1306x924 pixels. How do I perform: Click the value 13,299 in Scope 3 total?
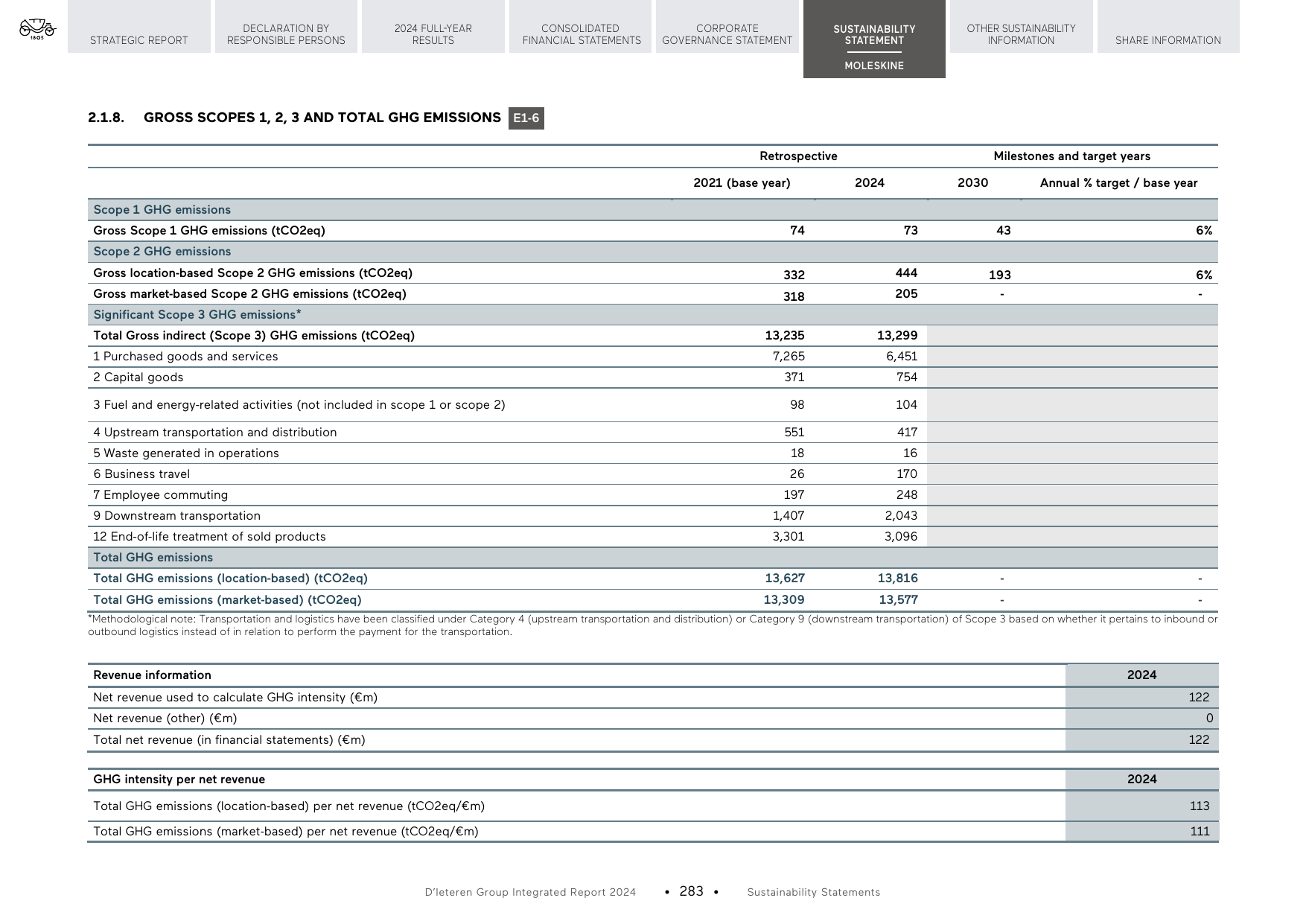[897, 336]
